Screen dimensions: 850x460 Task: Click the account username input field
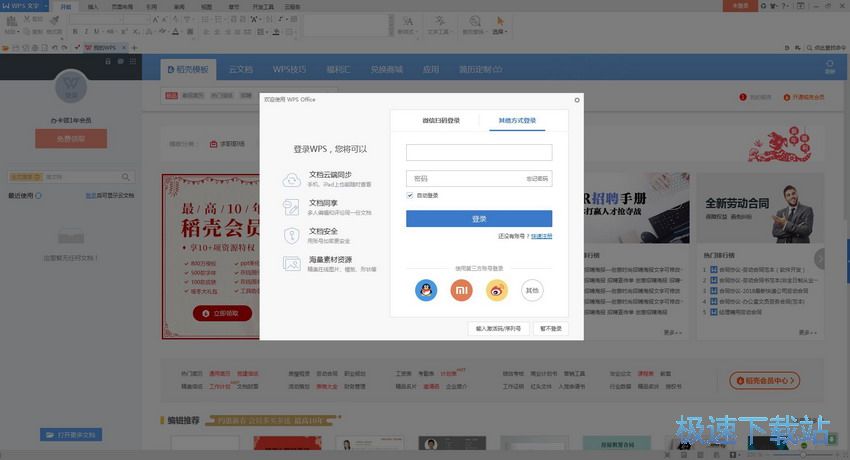click(x=479, y=152)
